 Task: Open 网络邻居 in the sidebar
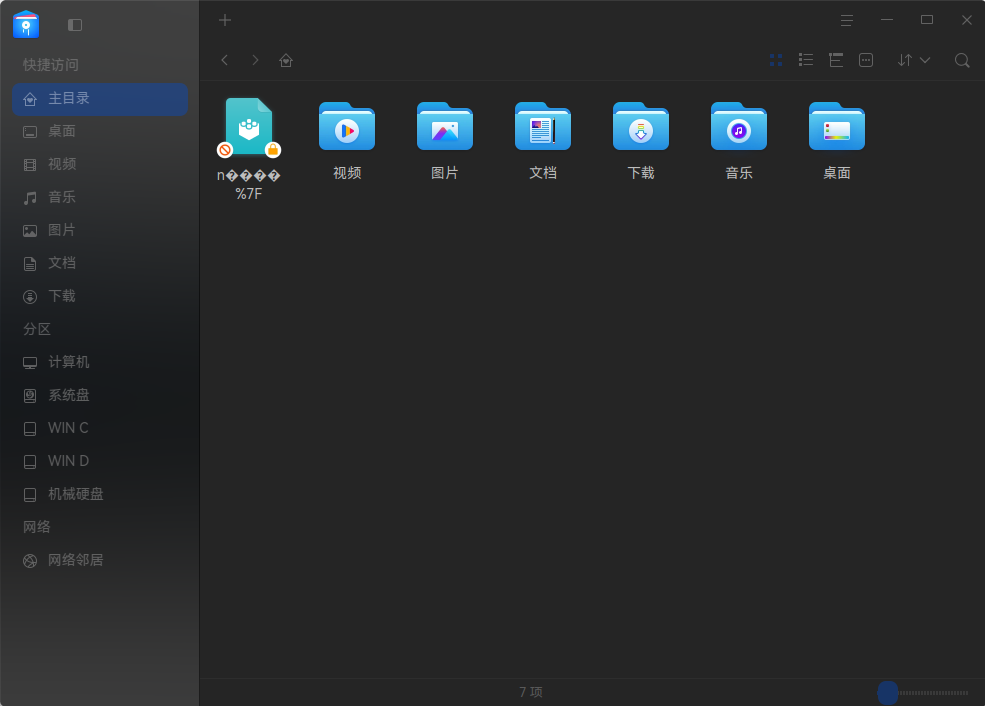click(x=100, y=560)
